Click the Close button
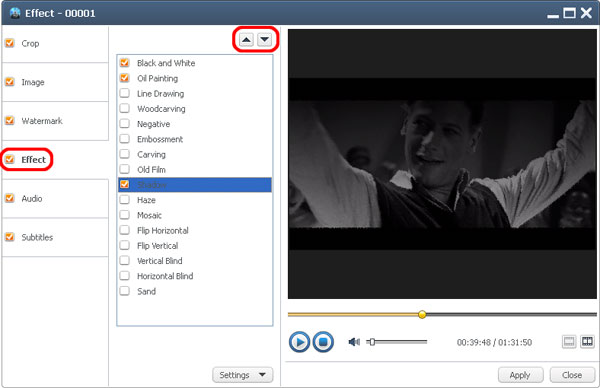 pyautogui.click(x=572, y=375)
